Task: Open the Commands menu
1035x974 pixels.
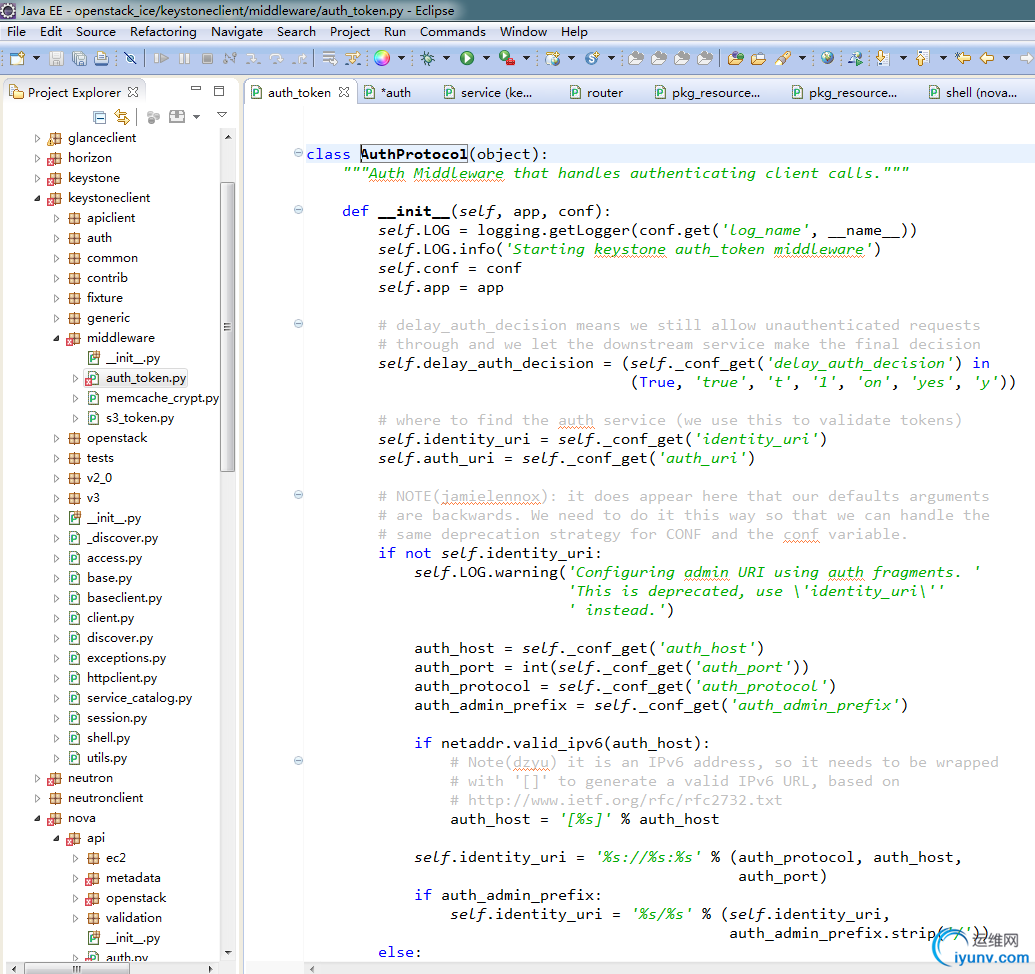Action: (453, 32)
